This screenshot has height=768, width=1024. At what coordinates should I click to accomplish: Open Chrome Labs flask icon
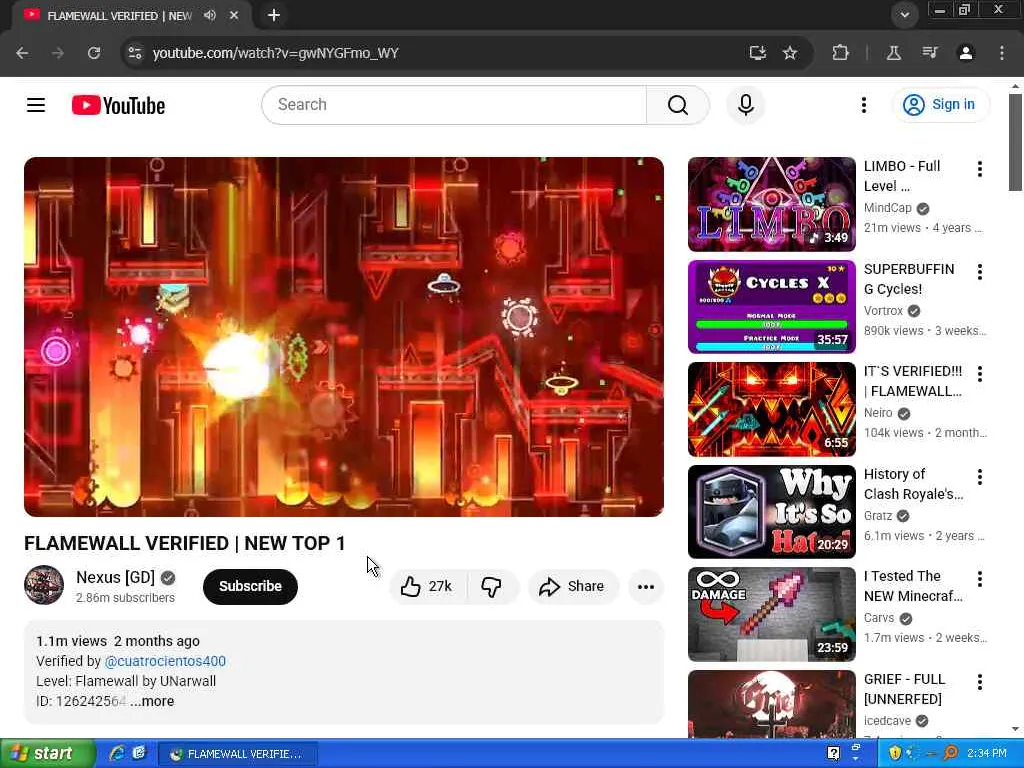pyautogui.click(x=894, y=53)
